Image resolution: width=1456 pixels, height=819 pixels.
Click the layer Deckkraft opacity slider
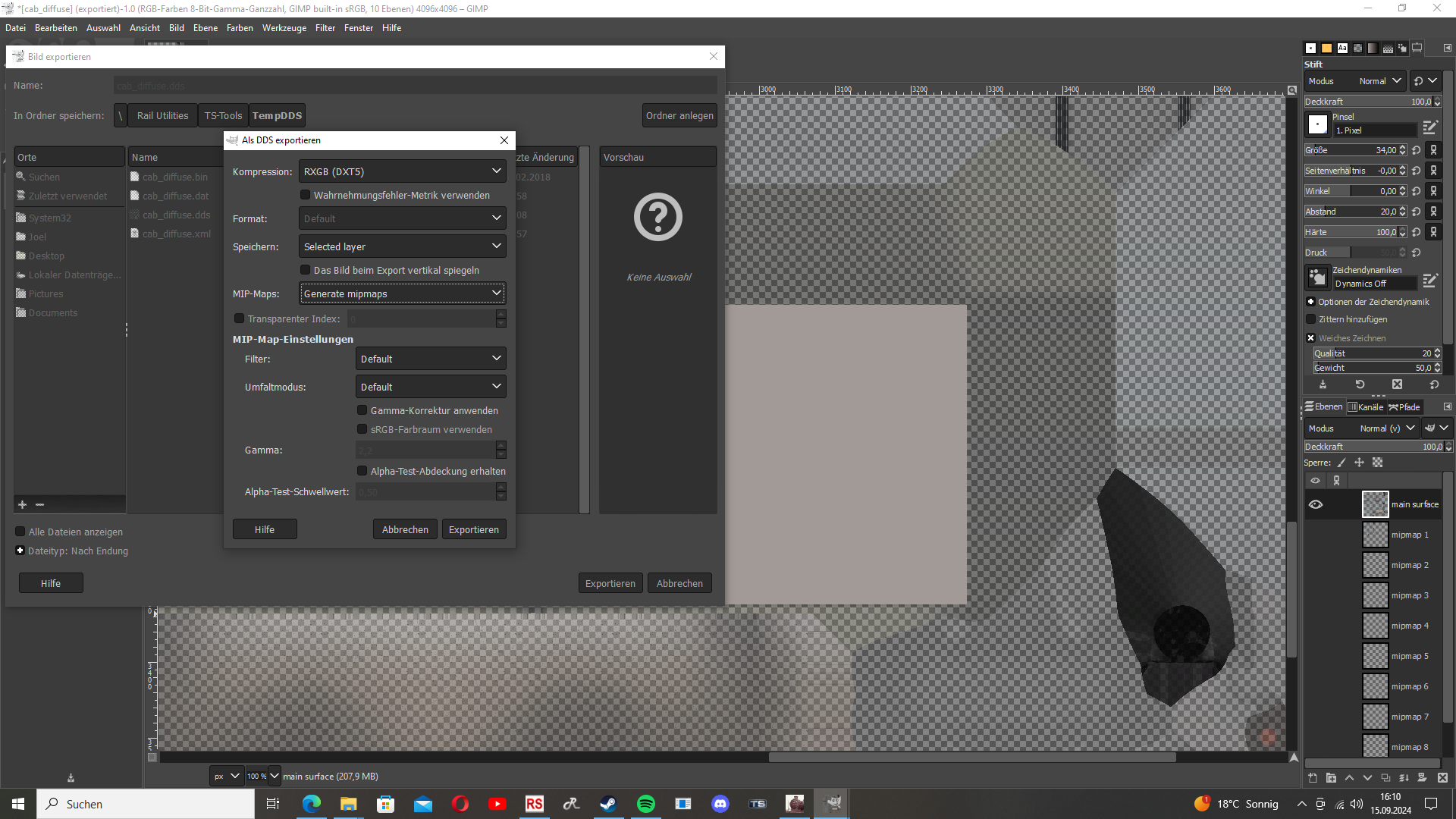tap(1365, 447)
